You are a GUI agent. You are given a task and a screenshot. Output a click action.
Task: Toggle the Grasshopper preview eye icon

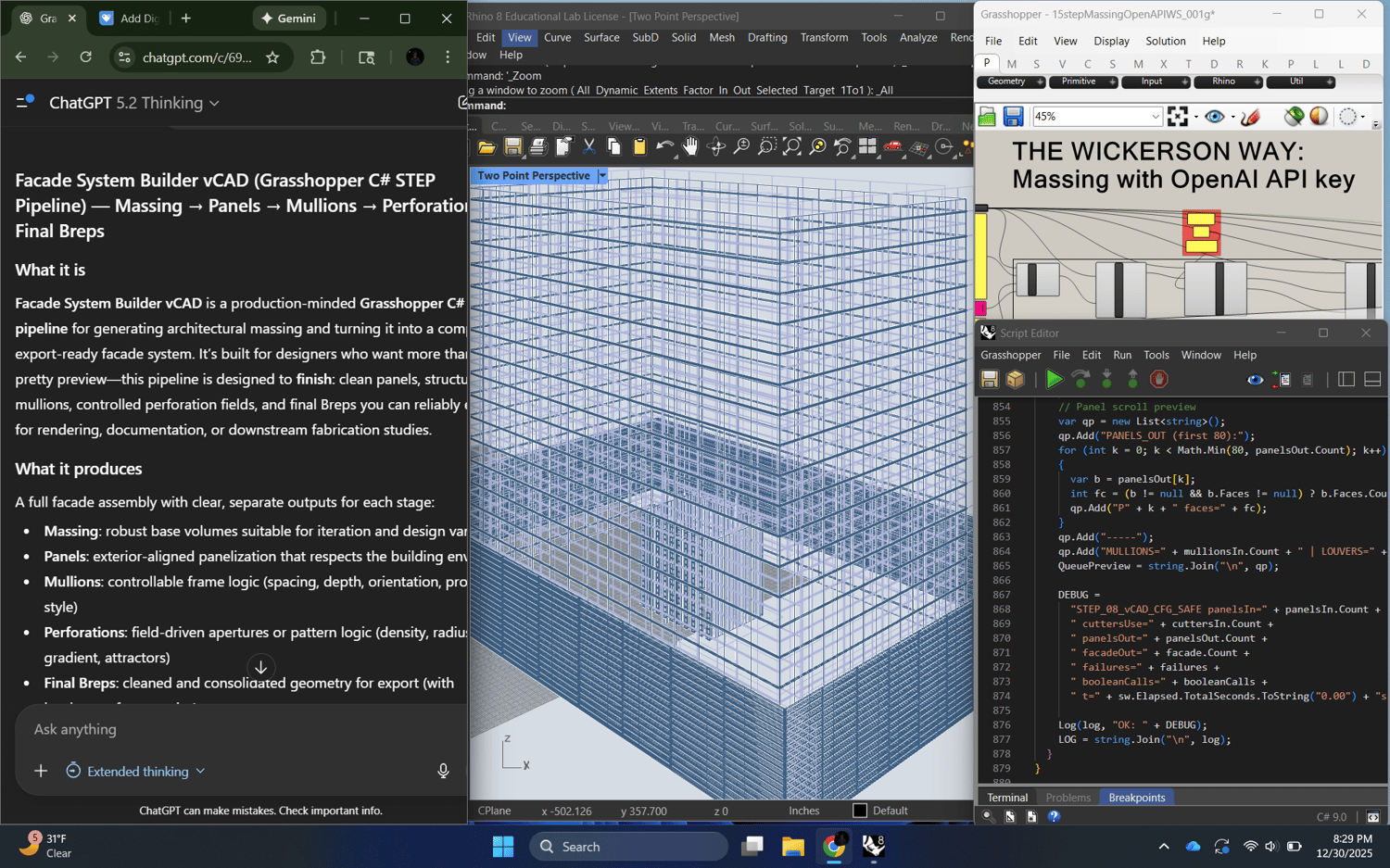[x=1214, y=117]
